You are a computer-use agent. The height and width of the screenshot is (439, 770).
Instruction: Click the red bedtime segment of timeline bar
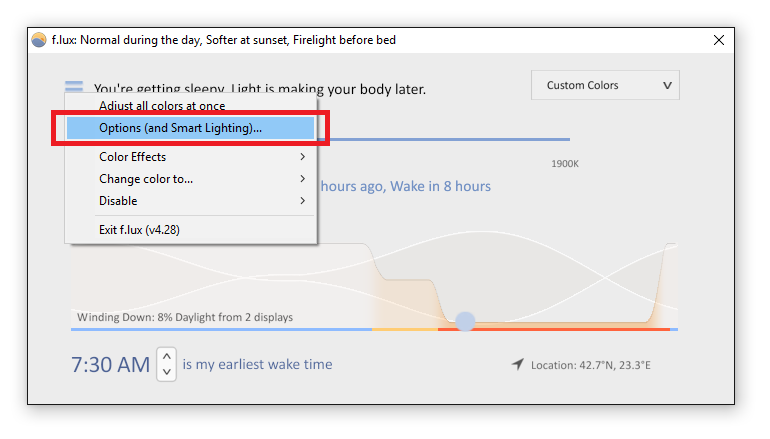pos(554,329)
